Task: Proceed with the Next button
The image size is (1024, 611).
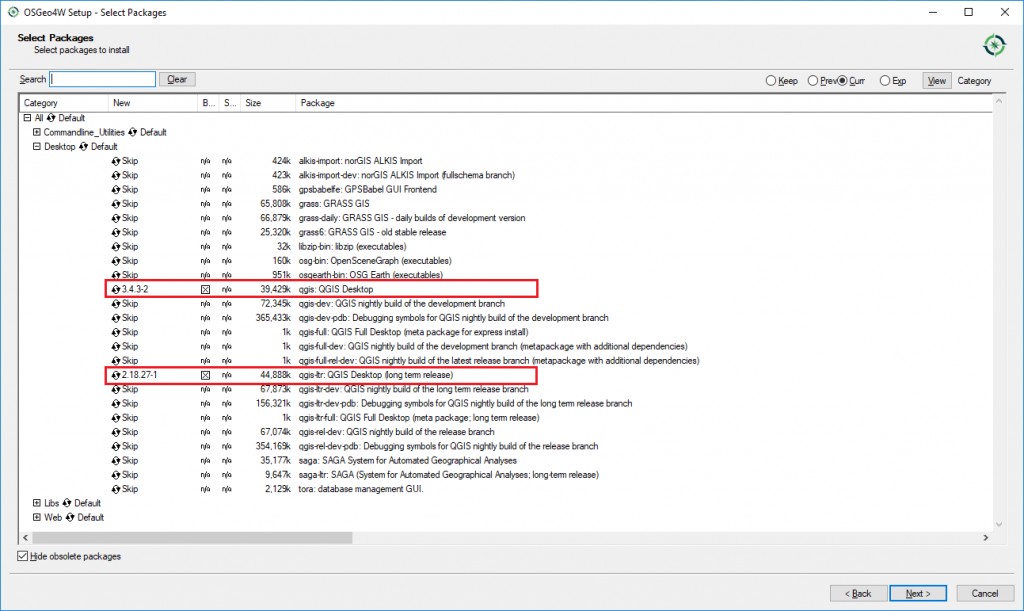Action: point(918,593)
